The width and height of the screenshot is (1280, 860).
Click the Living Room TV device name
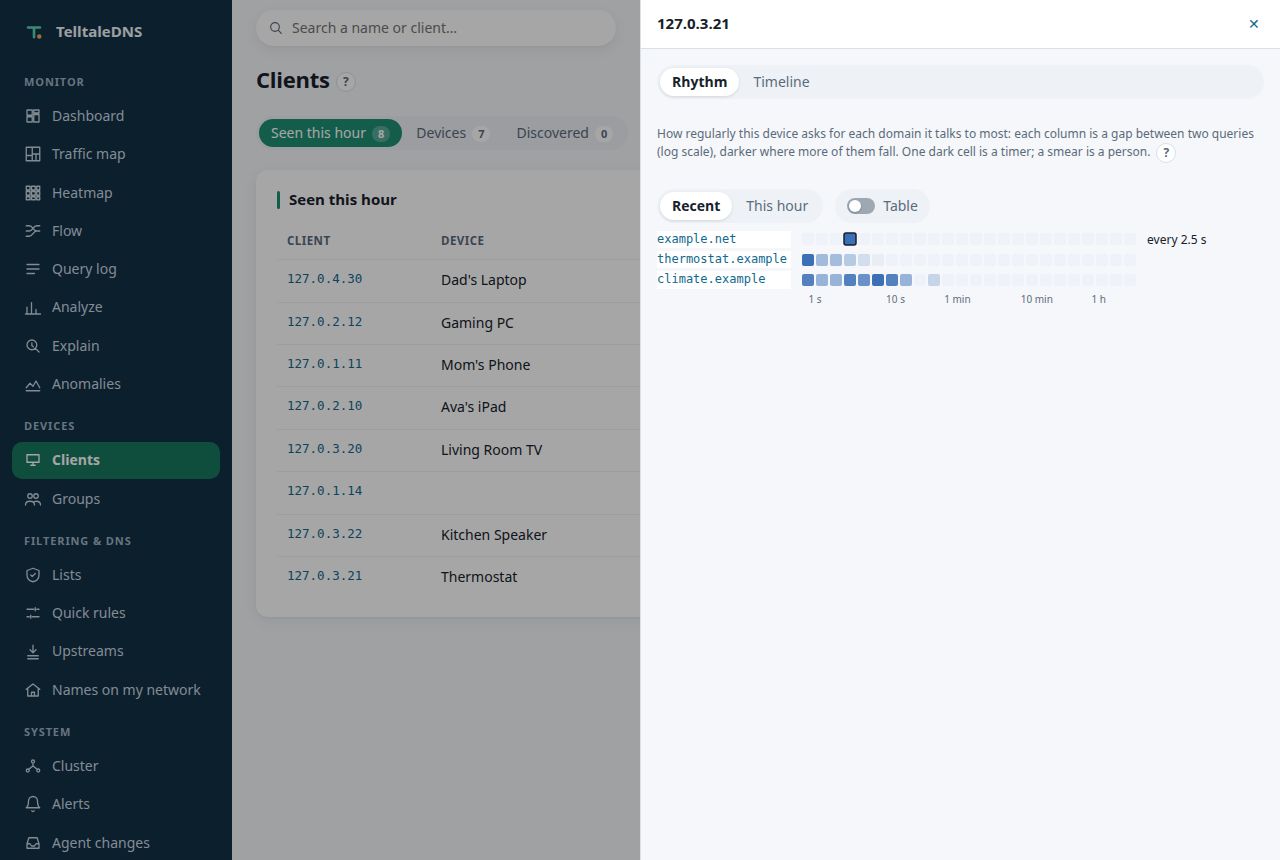coord(492,450)
